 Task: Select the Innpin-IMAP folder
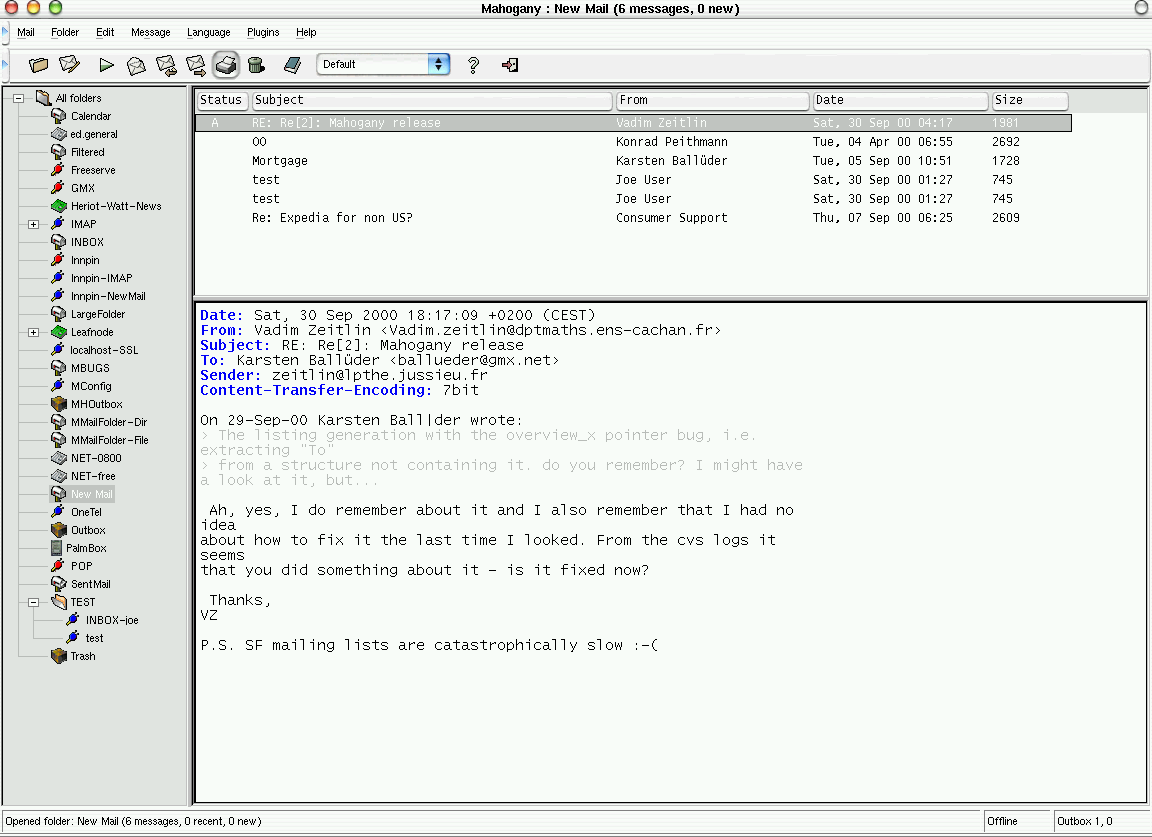pyautogui.click(x=101, y=278)
